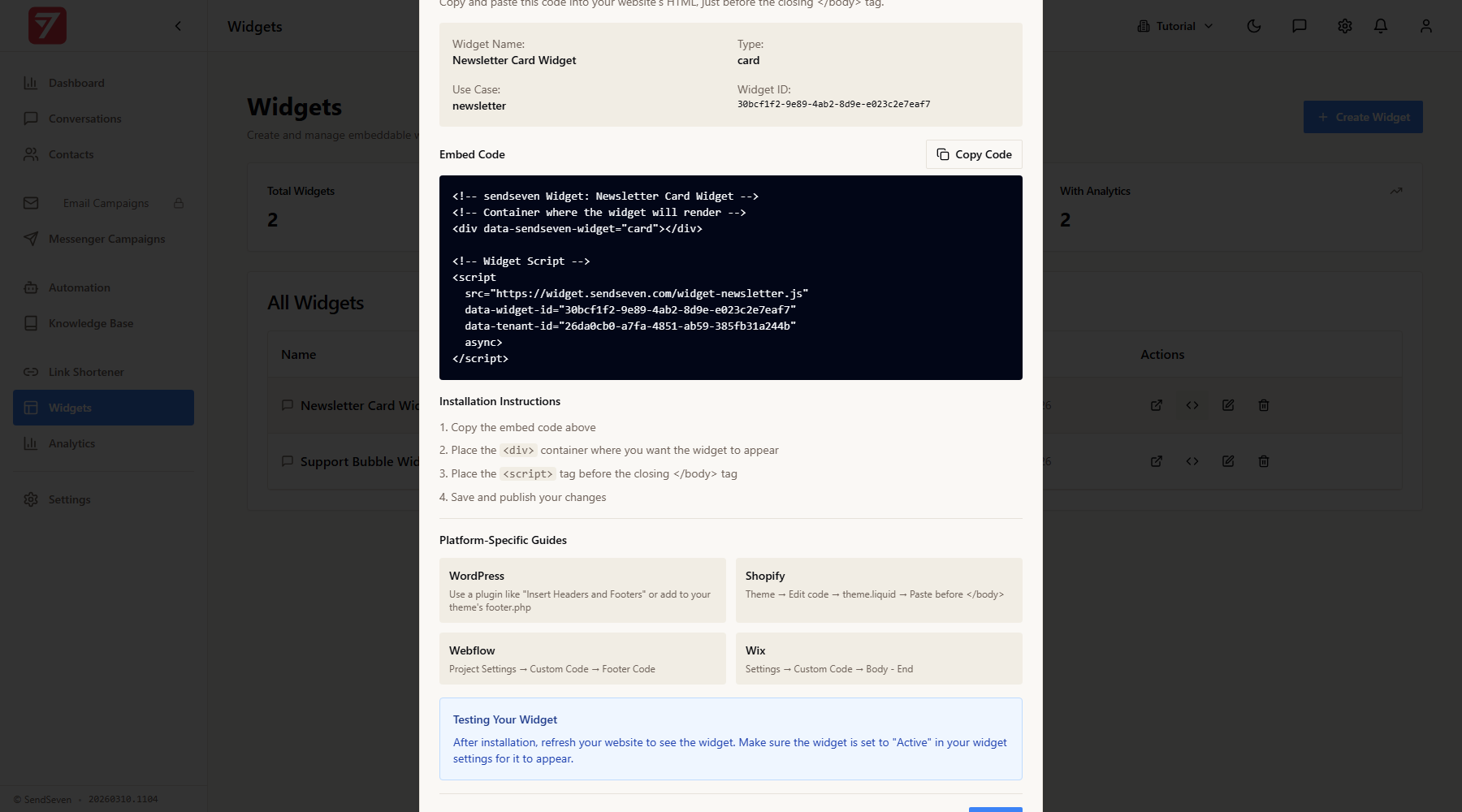1462x812 pixels.
Task: Click the lock icon beside Email Campaigns
Action: point(179,203)
